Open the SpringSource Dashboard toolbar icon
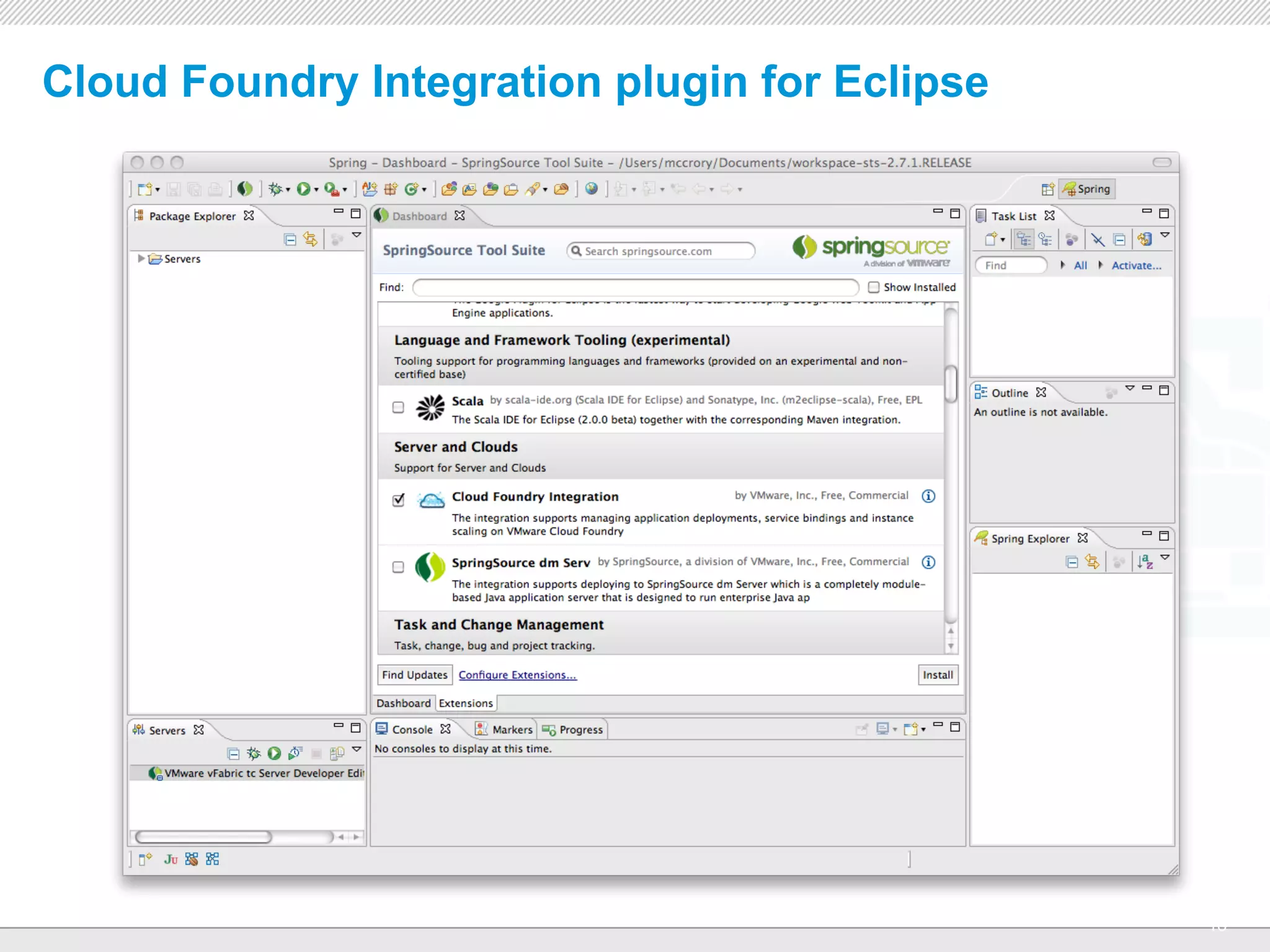Image resolution: width=1270 pixels, height=952 pixels. [245, 188]
